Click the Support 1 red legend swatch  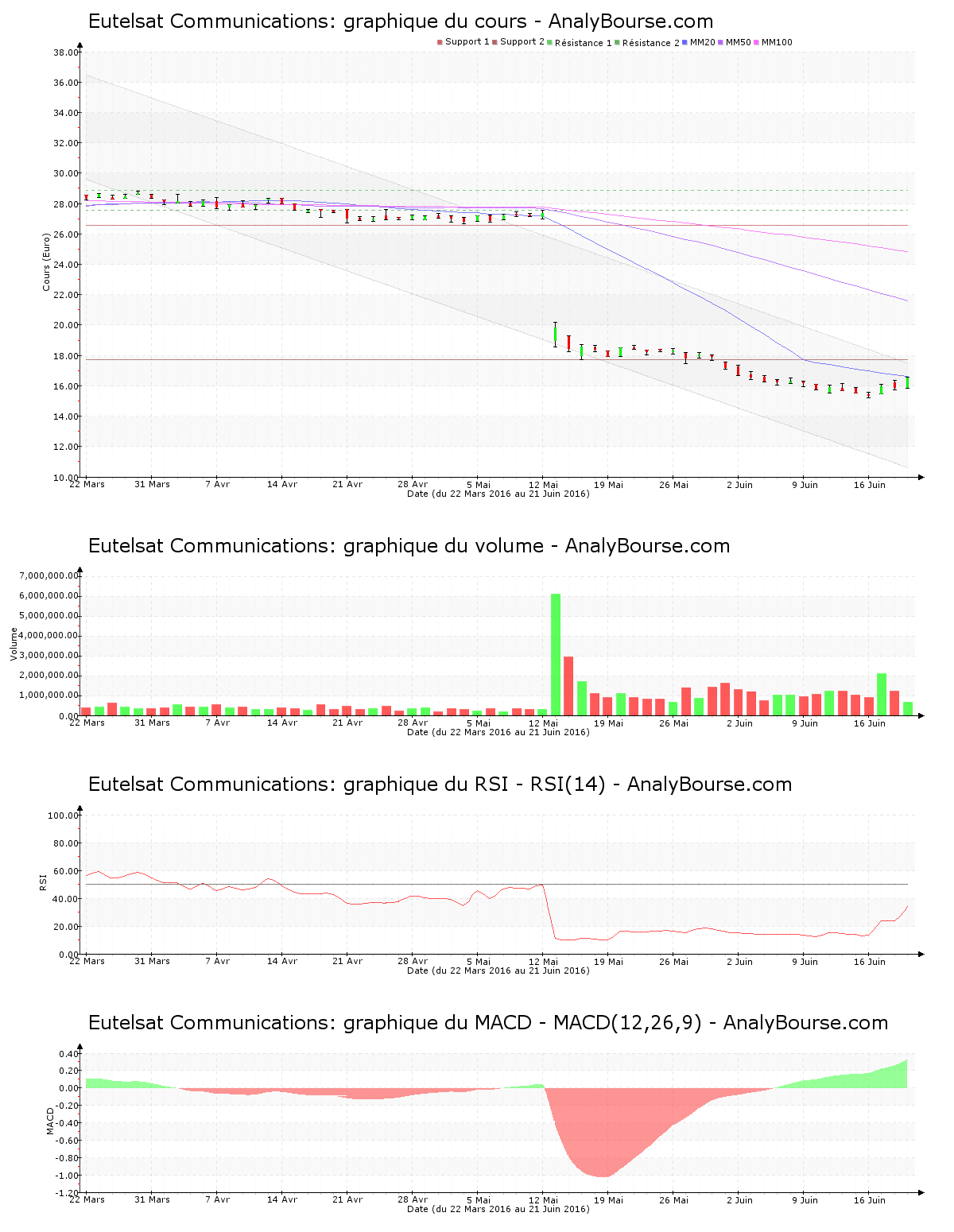[440, 42]
